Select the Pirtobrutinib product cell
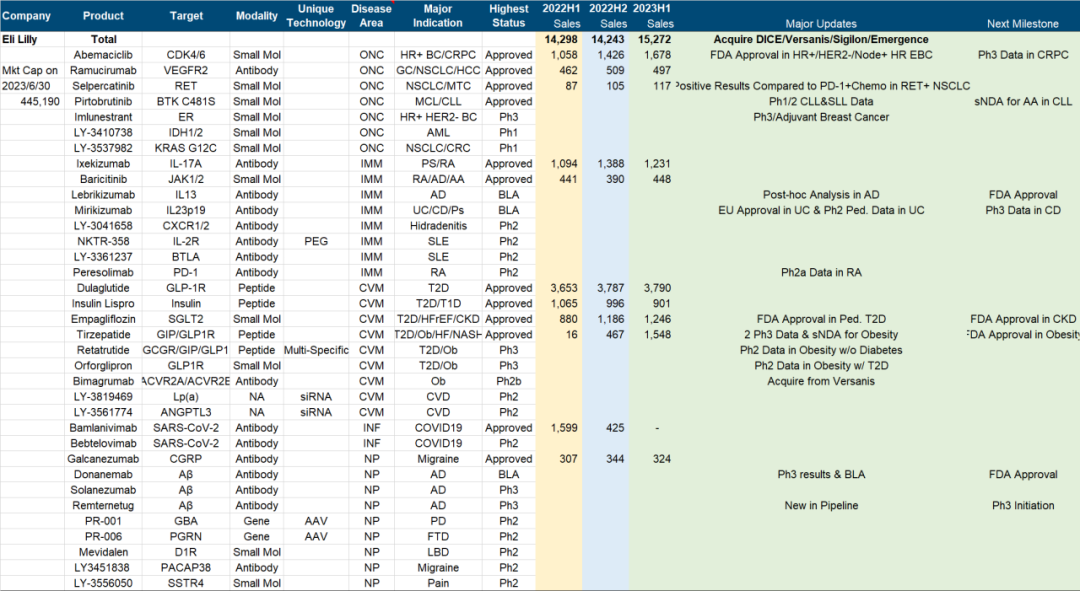1080x591 pixels. 103,101
